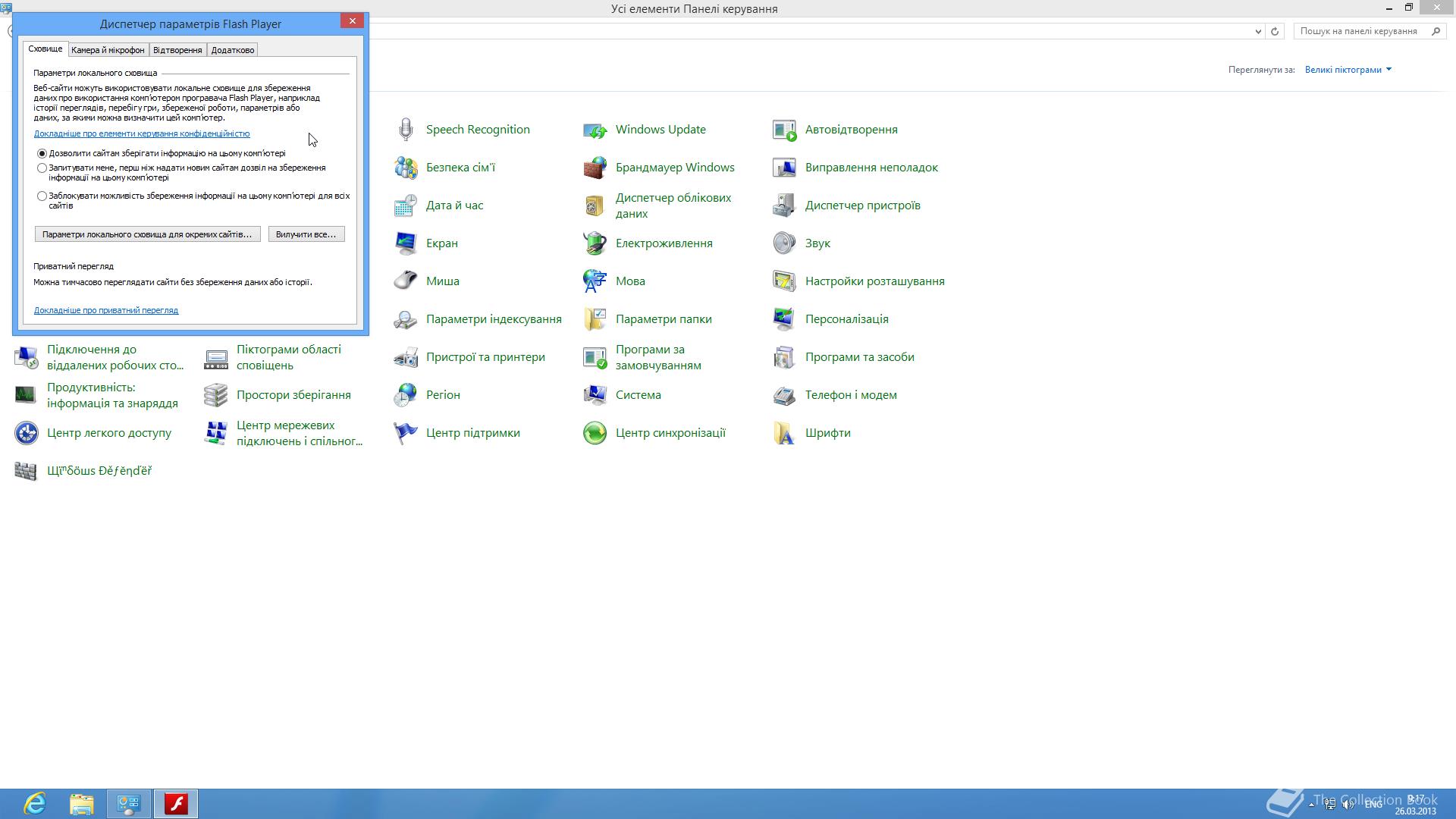Click the Безпека сім'ї icon
Screen dimensions: 1456x819
coord(406,168)
